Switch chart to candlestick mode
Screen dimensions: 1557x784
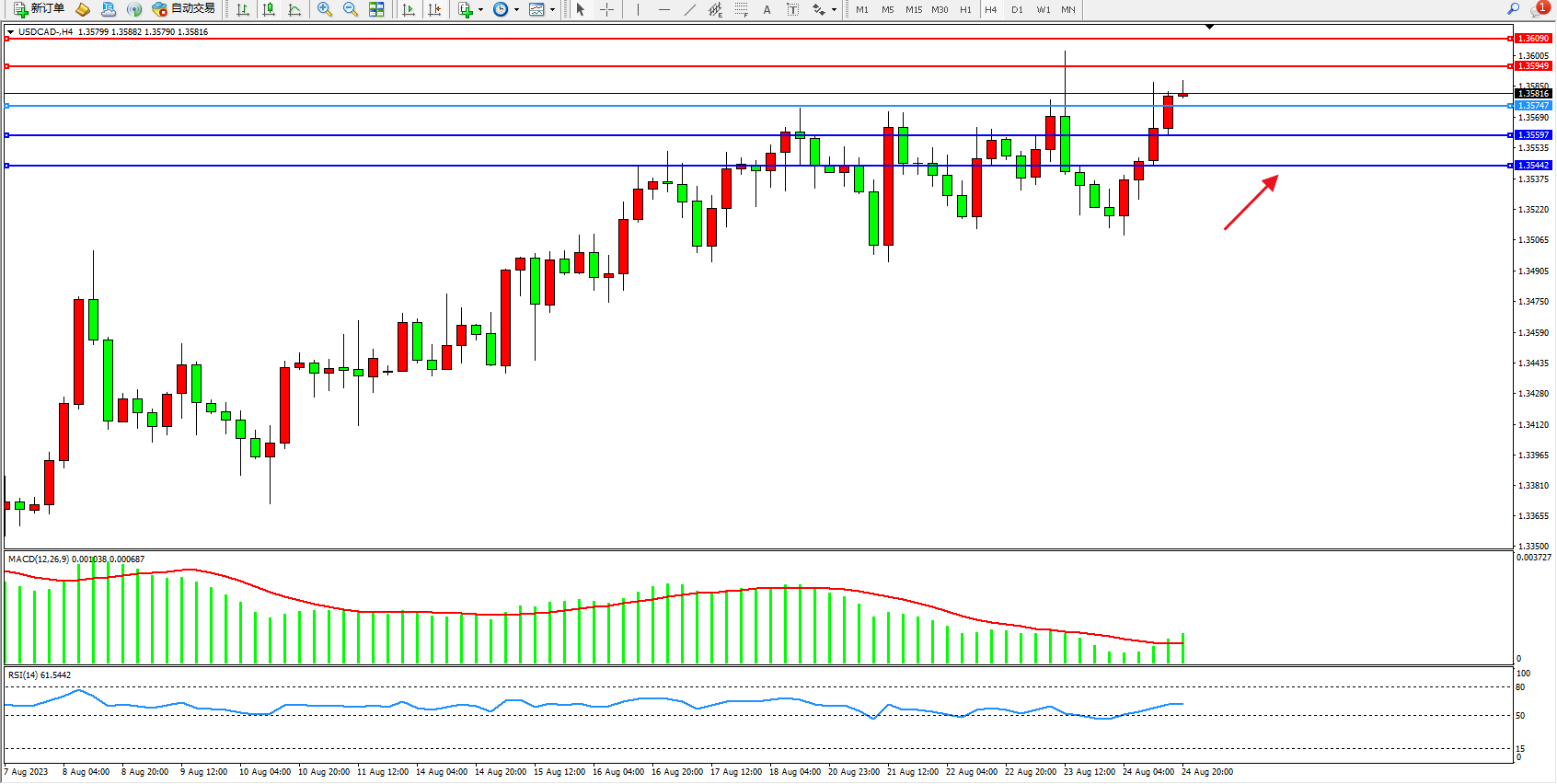pos(269,9)
